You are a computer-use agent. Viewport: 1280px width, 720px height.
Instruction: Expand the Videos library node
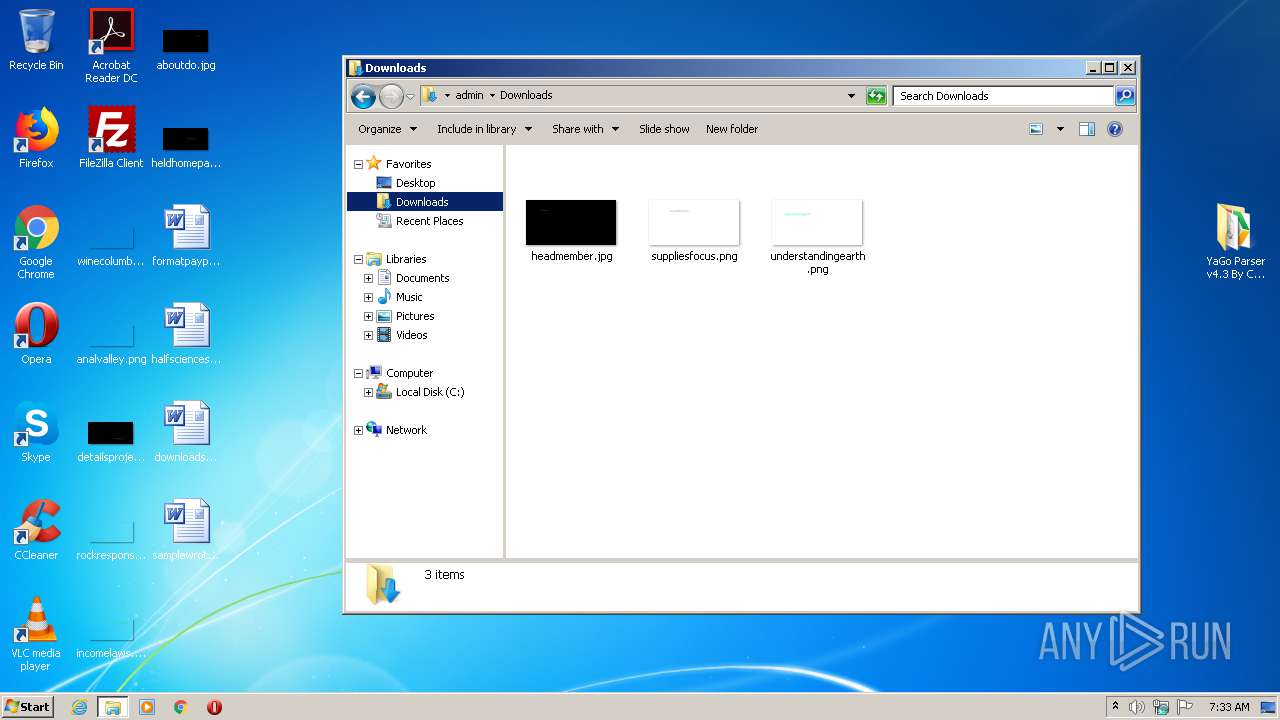tap(368, 335)
